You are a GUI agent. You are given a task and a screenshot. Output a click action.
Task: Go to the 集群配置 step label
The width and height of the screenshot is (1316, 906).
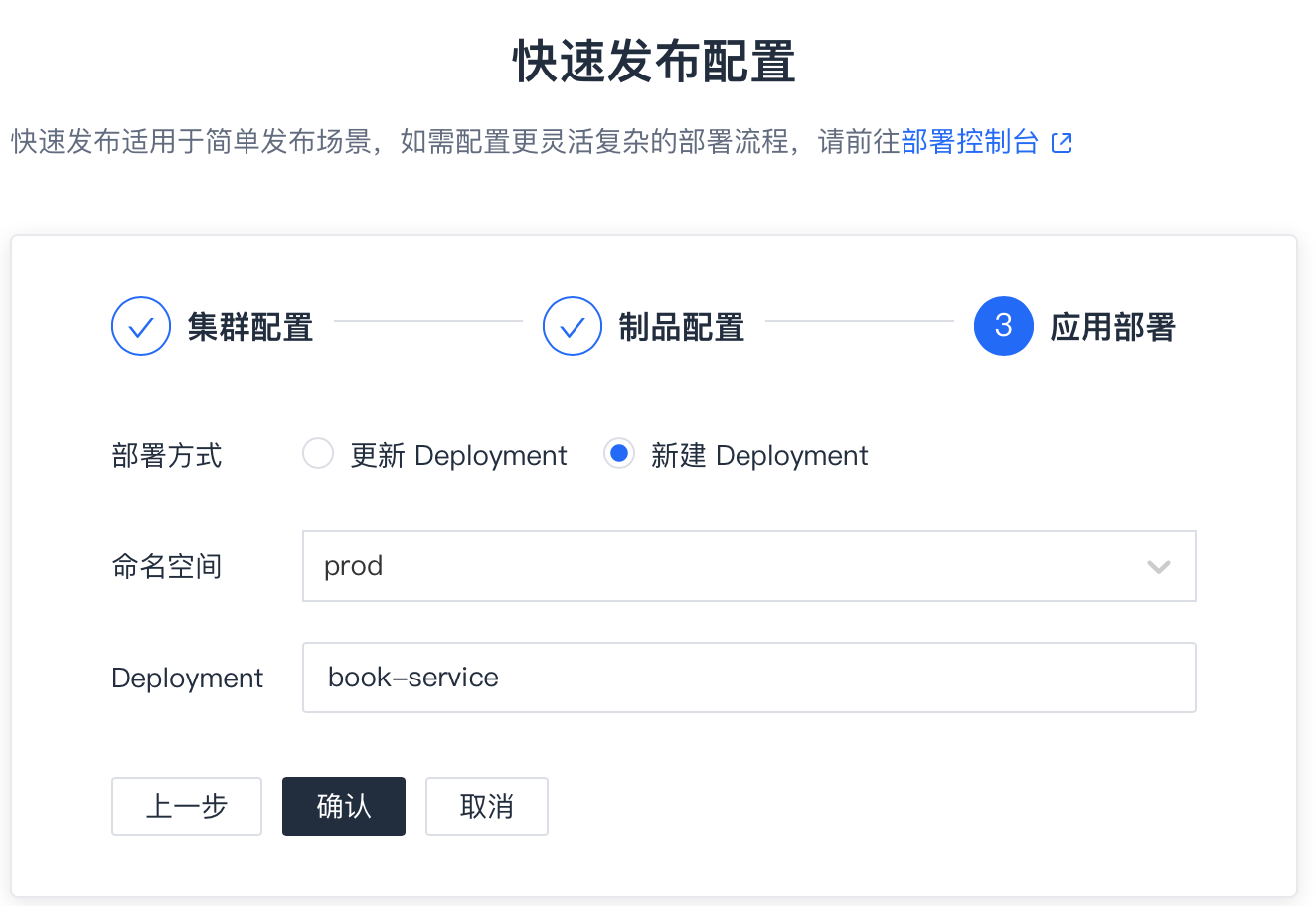coord(250,327)
